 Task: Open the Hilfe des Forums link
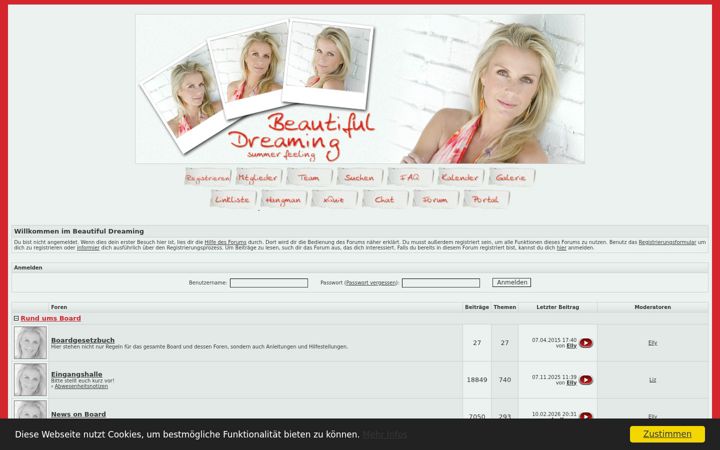pyautogui.click(x=225, y=242)
